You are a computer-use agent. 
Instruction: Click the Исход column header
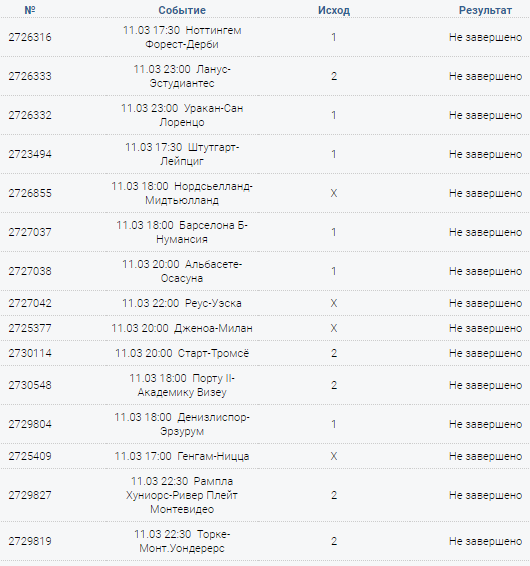click(334, 10)
